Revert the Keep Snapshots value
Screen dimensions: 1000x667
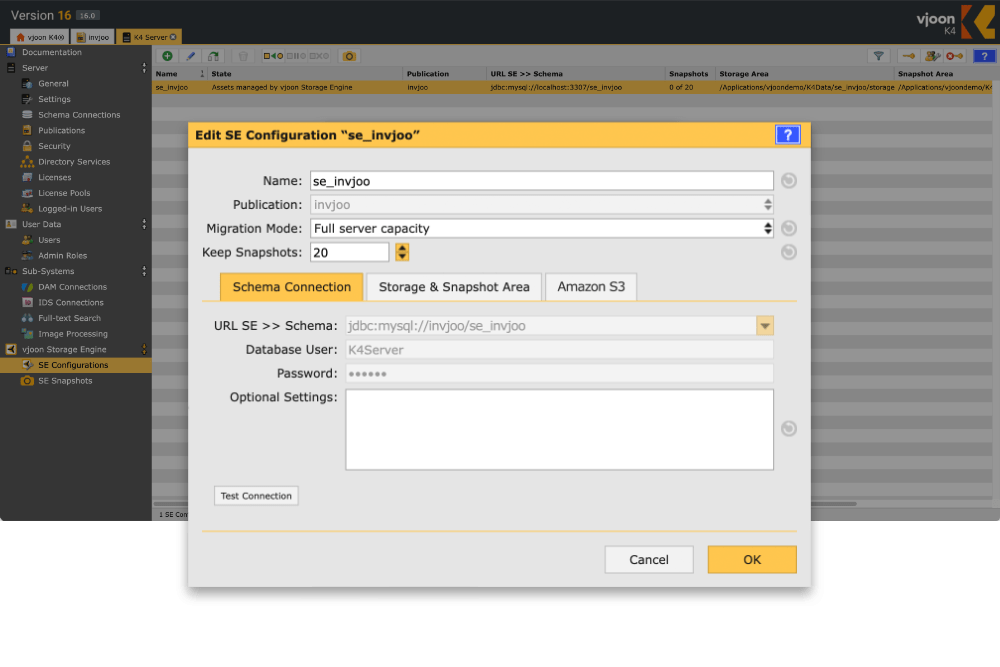tap(789, 252)
